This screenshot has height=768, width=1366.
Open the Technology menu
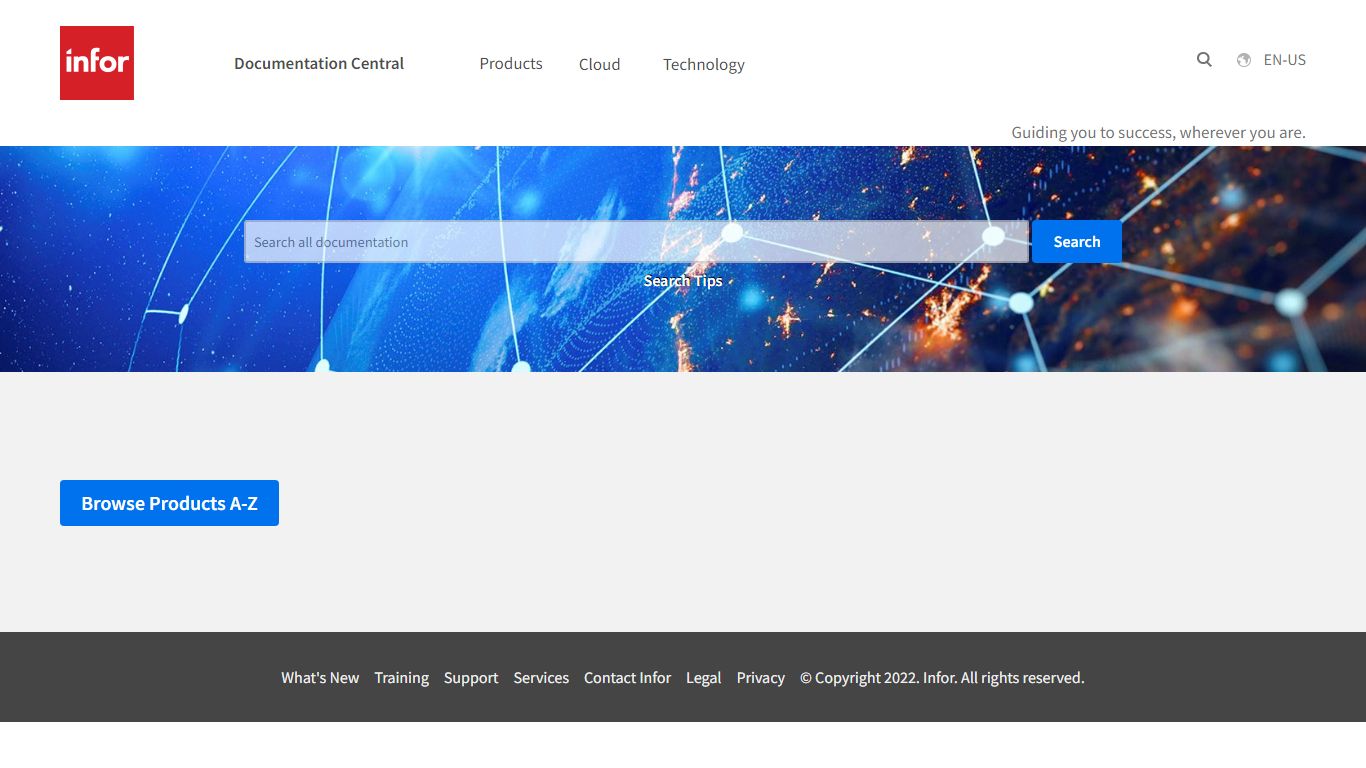pos(704,64)
